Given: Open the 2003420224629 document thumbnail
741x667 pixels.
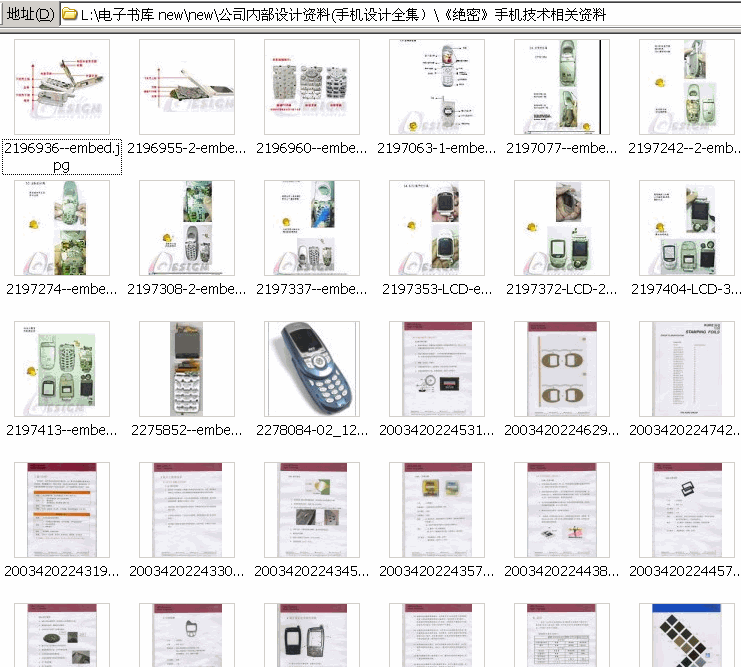Looking at the screenshot, I should pyautogui.click(x=562, y=369).
